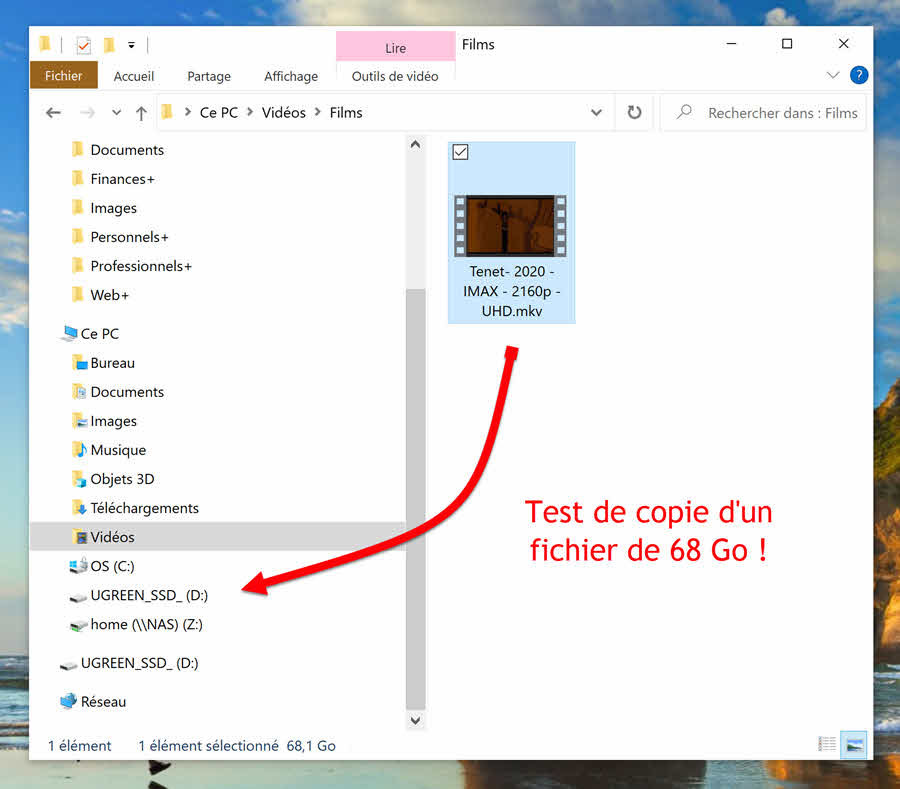Expand the ribbon with the chevron
The width and height of the screenshot is (900, 789).
point(833,75)
